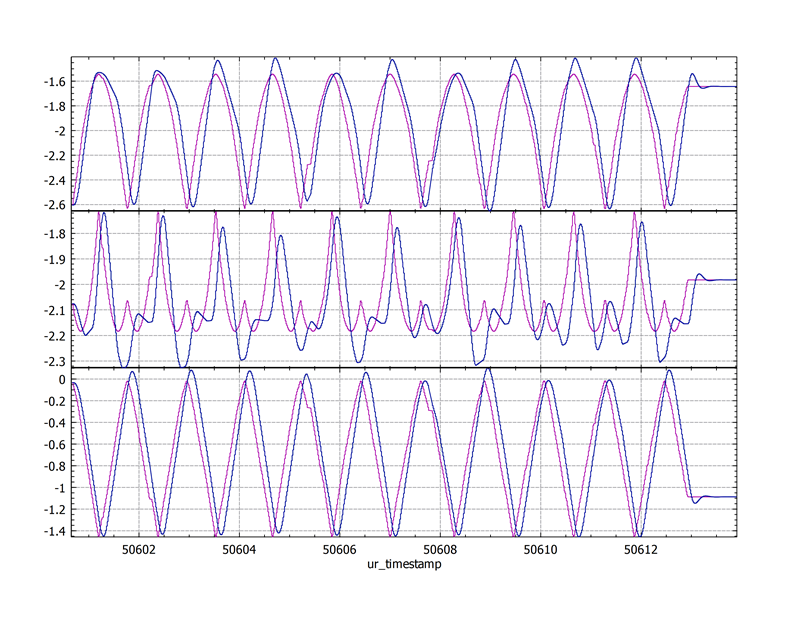Image resolution: width=800 pixels, height=618 pixels.
Task: Click the 50612 x-axis tick label
Action: [x=641, y=550]
